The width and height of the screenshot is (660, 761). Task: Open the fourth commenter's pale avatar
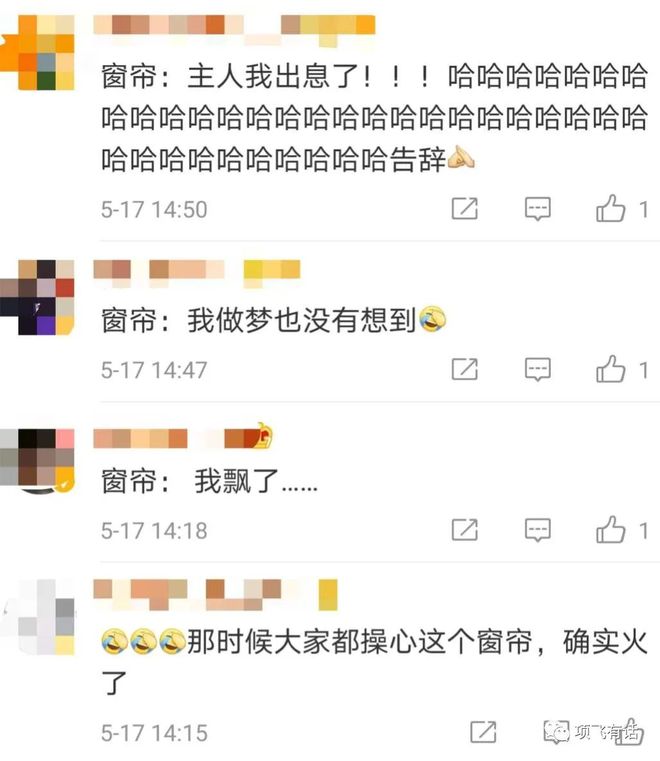39,617
